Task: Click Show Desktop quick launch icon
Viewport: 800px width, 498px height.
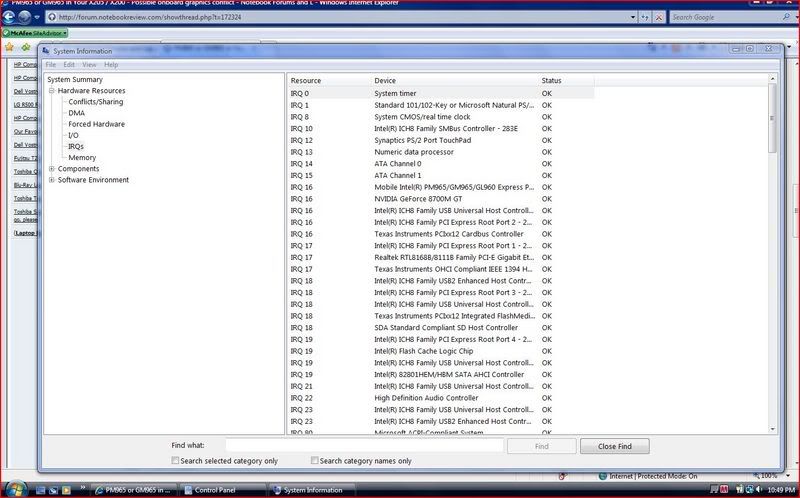Action: 41,490
